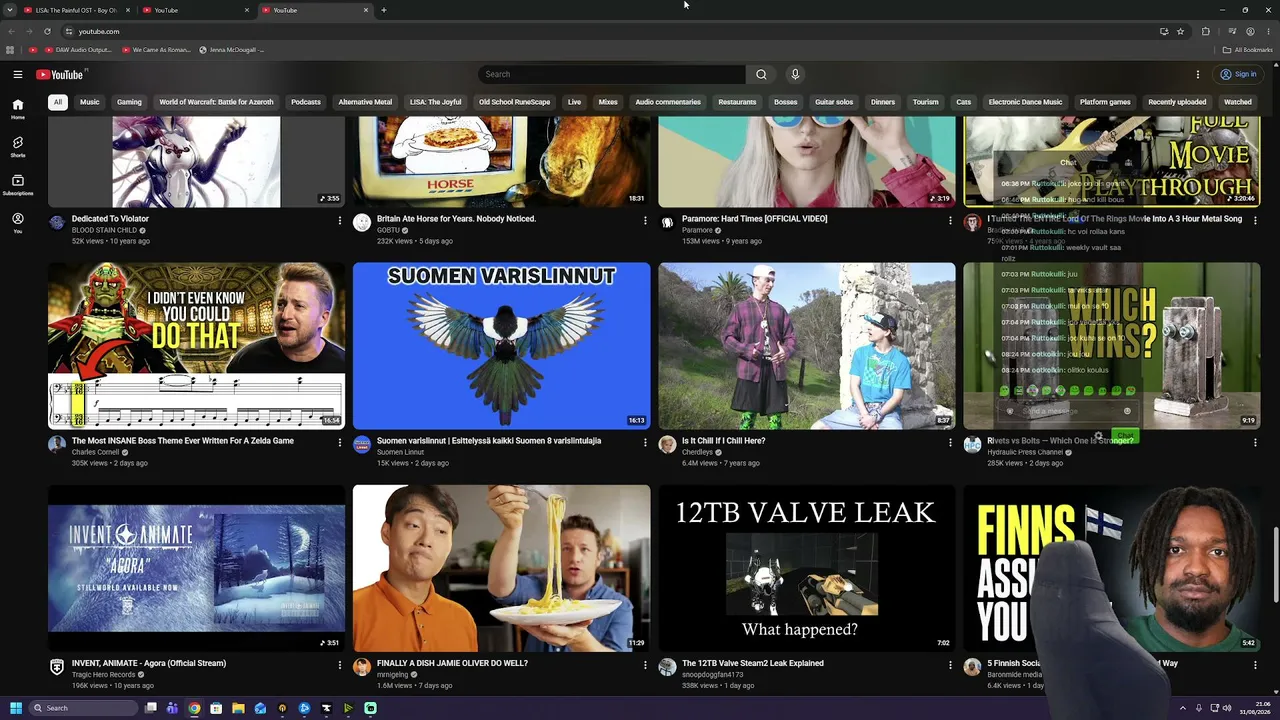The height and width of the screenshot is (720, 1280).
Task: Open Chrome's three-dot menu
Action: (1269, 31)
